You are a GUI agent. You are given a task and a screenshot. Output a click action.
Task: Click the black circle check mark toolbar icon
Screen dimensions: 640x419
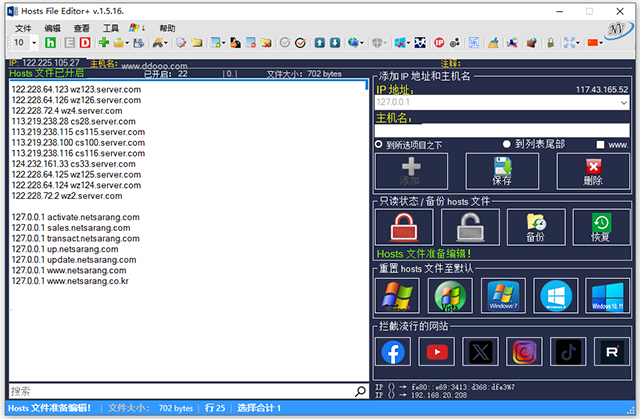pos(300,43)
